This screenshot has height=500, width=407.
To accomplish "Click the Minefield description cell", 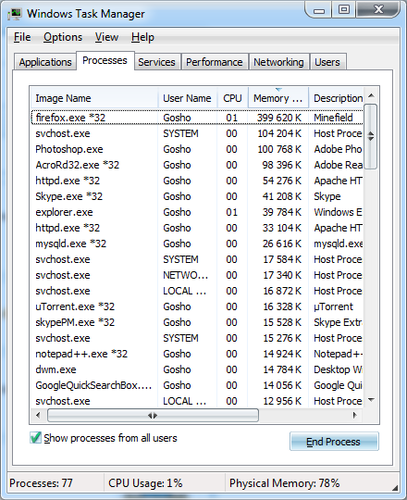I will [x=333, y=117].
